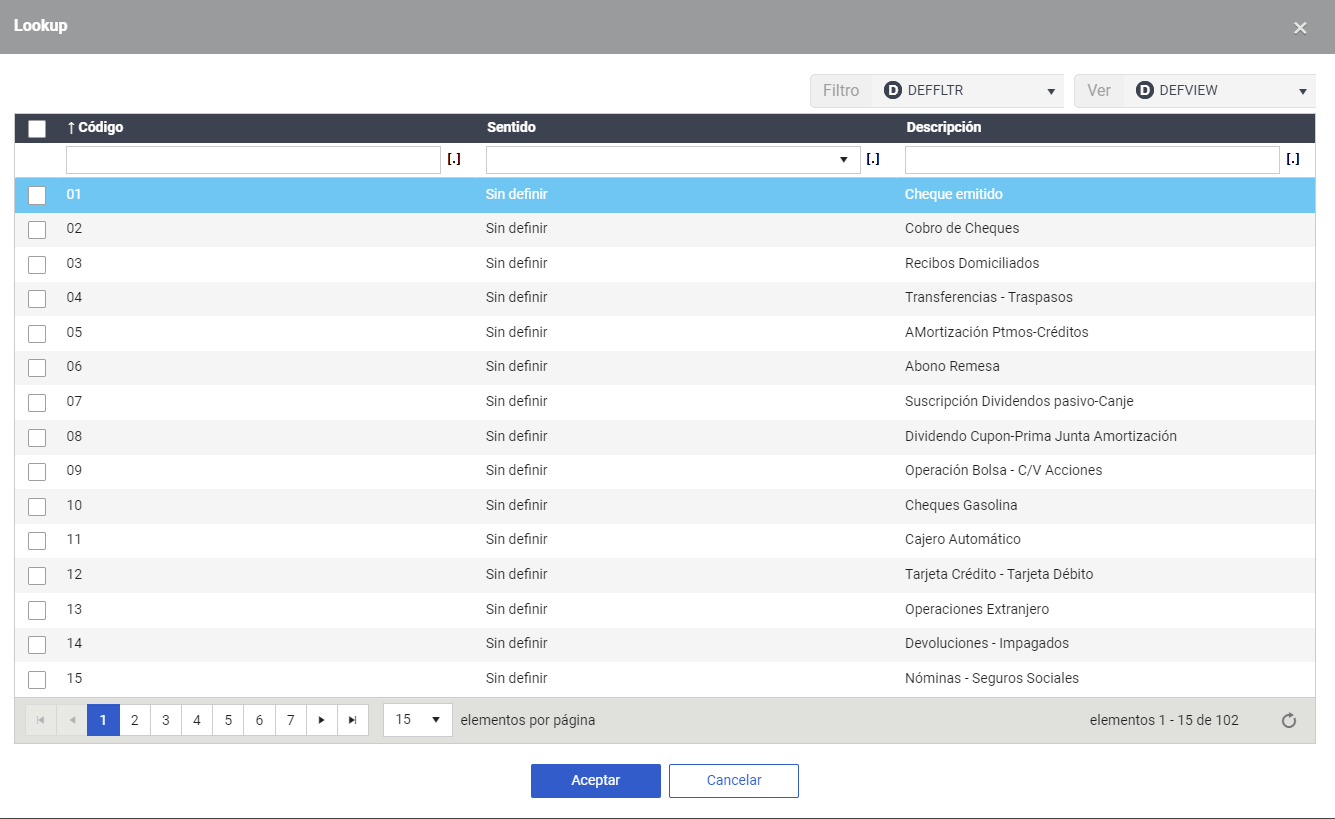1335x819 pixels.
Task: Click the filter operator icon beside Descripción field
Action: (1293, 160)
